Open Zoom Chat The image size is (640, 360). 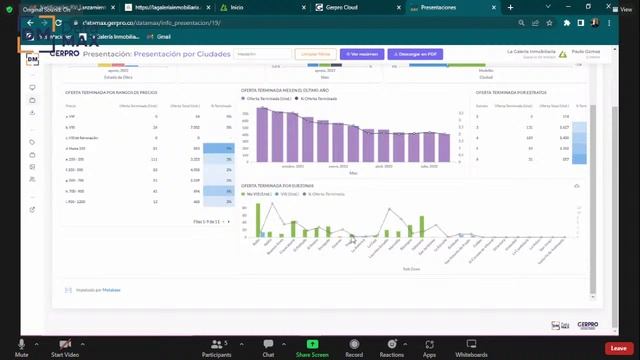(268, 348)
